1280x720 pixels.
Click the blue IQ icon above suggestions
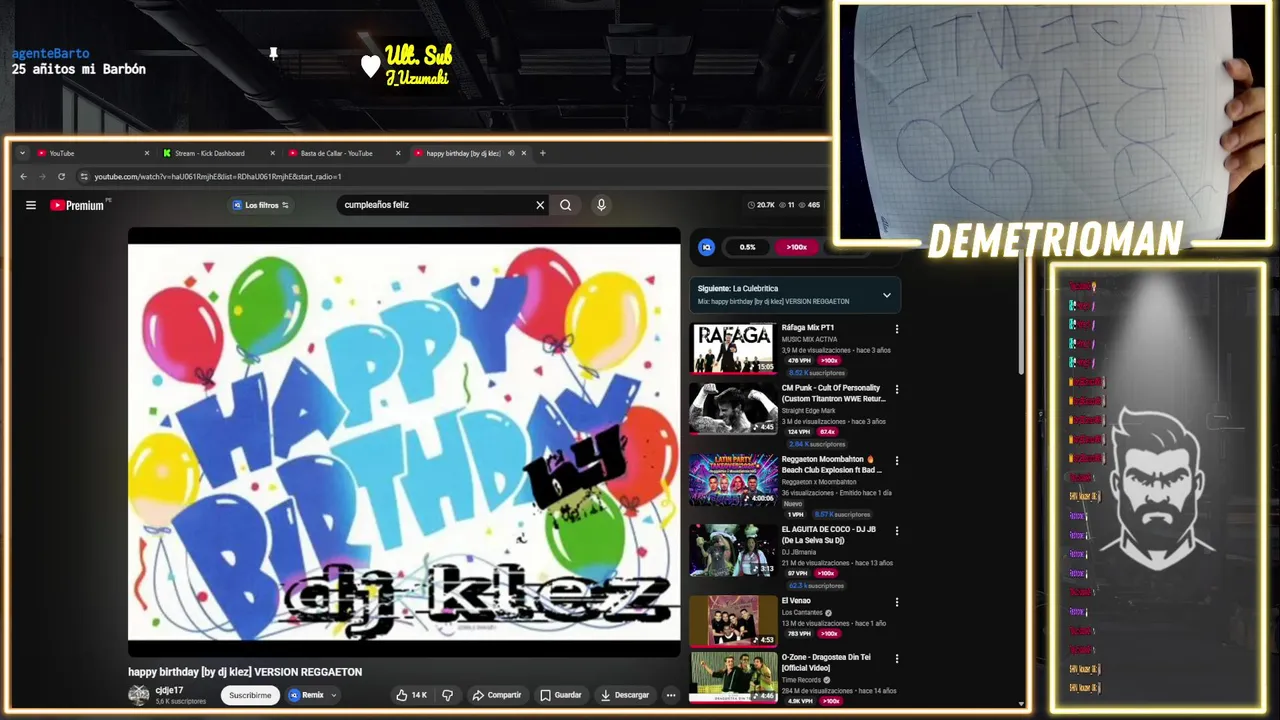coord(707,247)
